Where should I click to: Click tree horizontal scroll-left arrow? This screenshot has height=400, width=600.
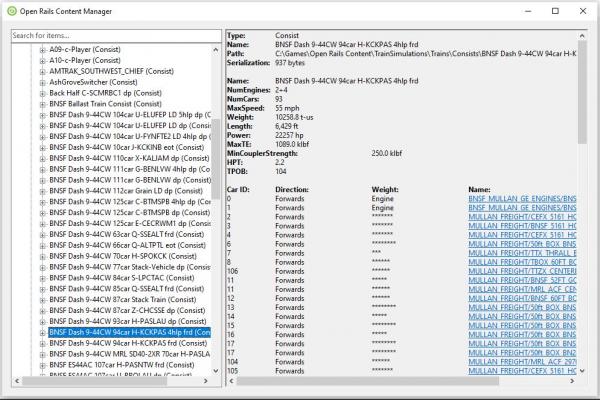(x=17, y=381)
